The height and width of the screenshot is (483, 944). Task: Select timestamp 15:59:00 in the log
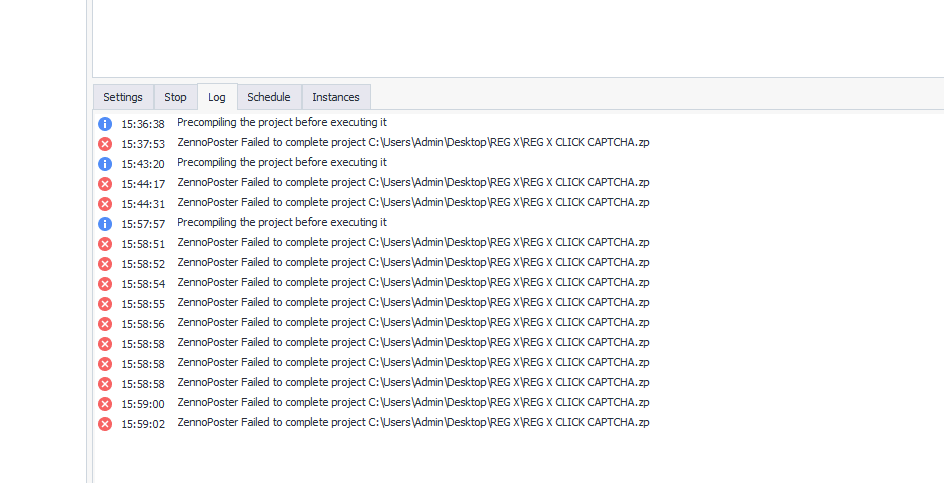click(143, 404)
